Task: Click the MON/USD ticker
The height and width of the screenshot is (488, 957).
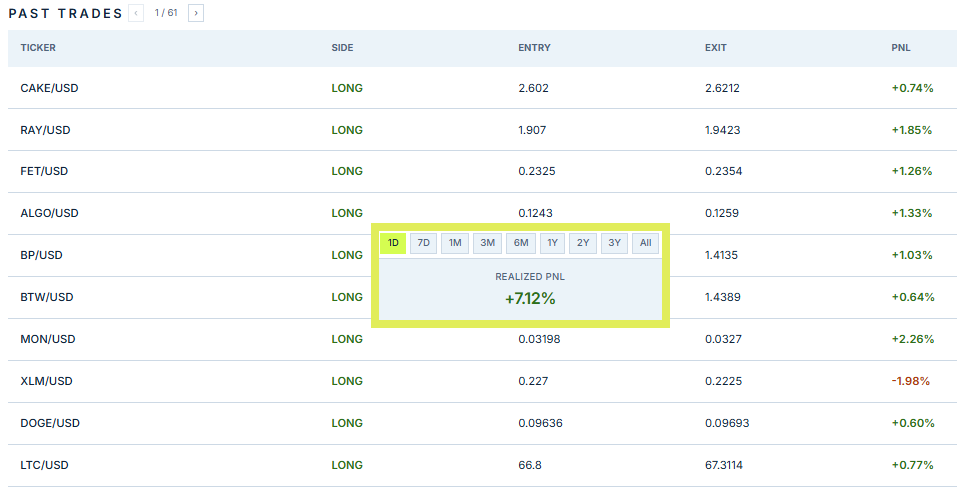Action: click(48, 339)
